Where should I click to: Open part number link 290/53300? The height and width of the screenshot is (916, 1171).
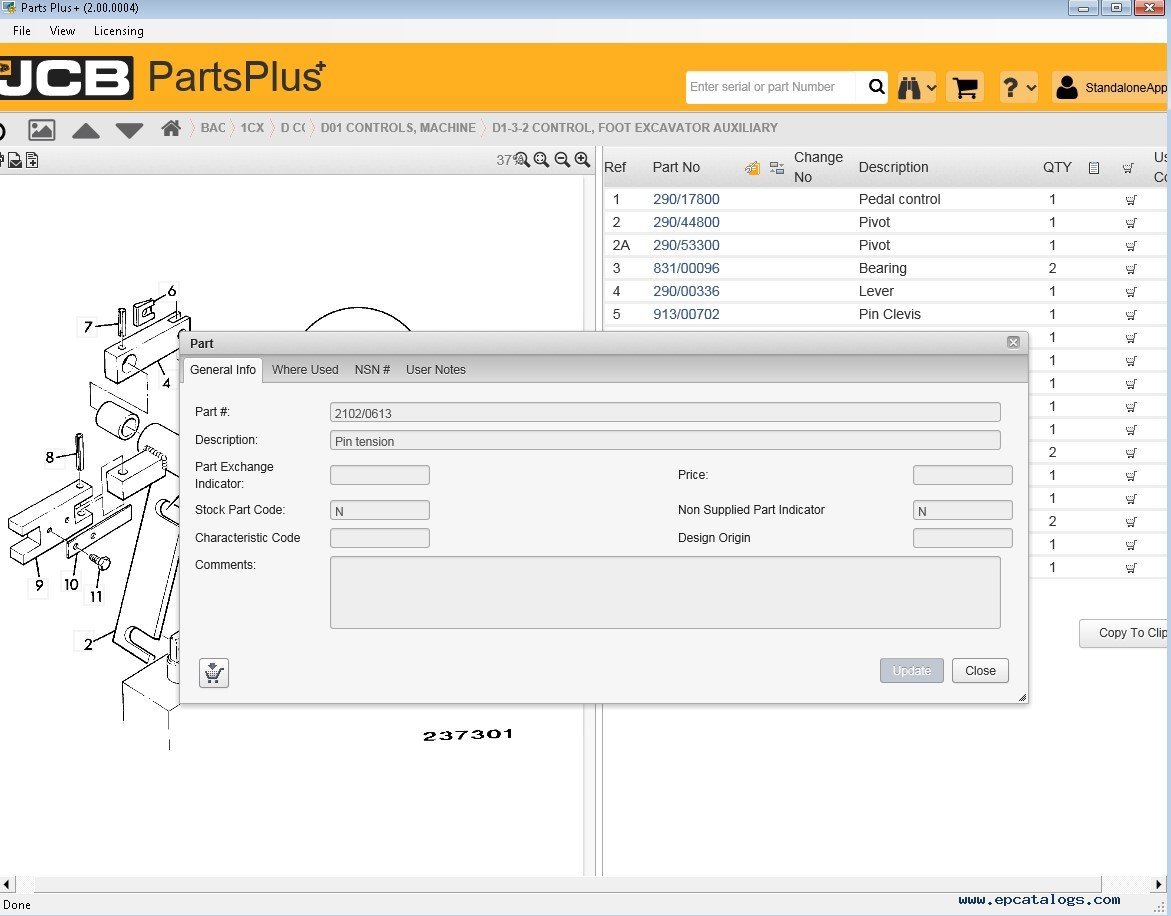point(686,246)
